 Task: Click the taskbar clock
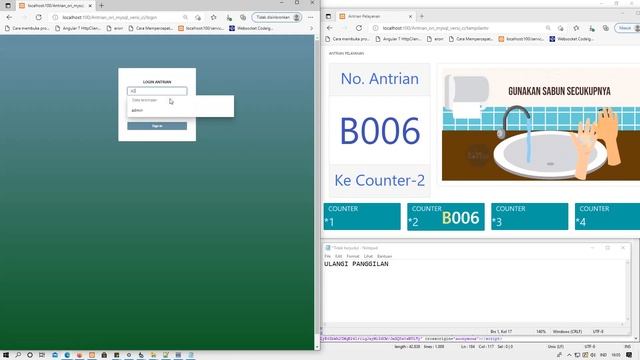[x=616, y=355]
